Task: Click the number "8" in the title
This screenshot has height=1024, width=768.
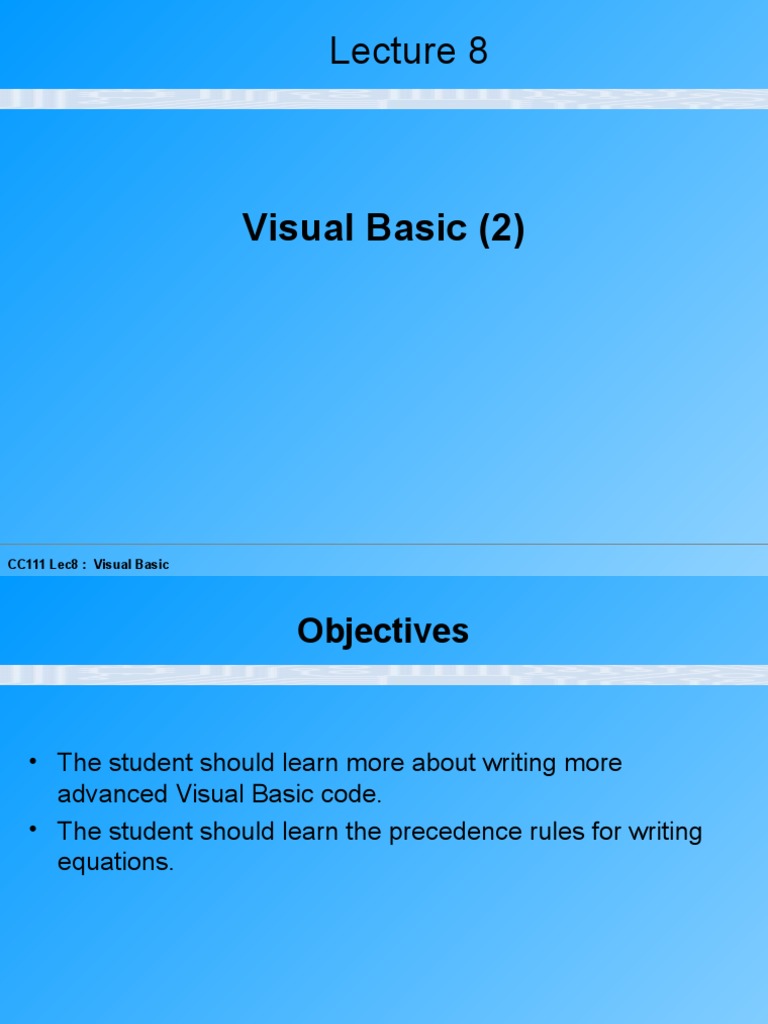Action: pyautogui.click(x=477, y=51)
